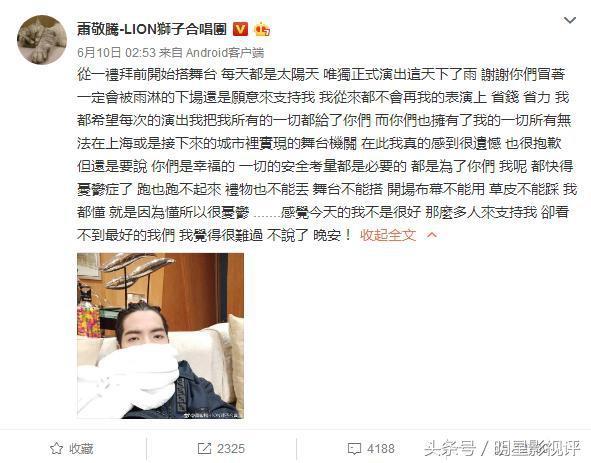The height and width of the screenshot is (463, 591).
Task: Enlarge the selfie photo attachment
Action: (160, 336)
